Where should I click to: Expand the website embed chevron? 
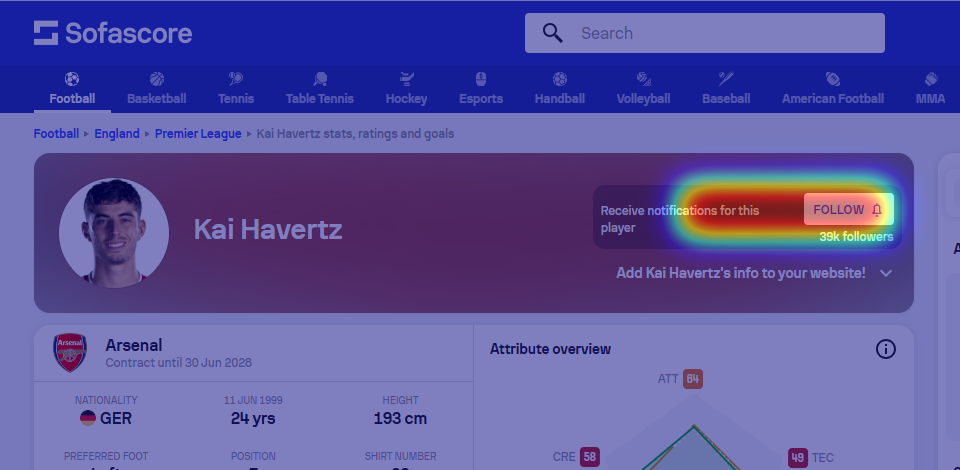pyautogui.click(x=886, y=273)
